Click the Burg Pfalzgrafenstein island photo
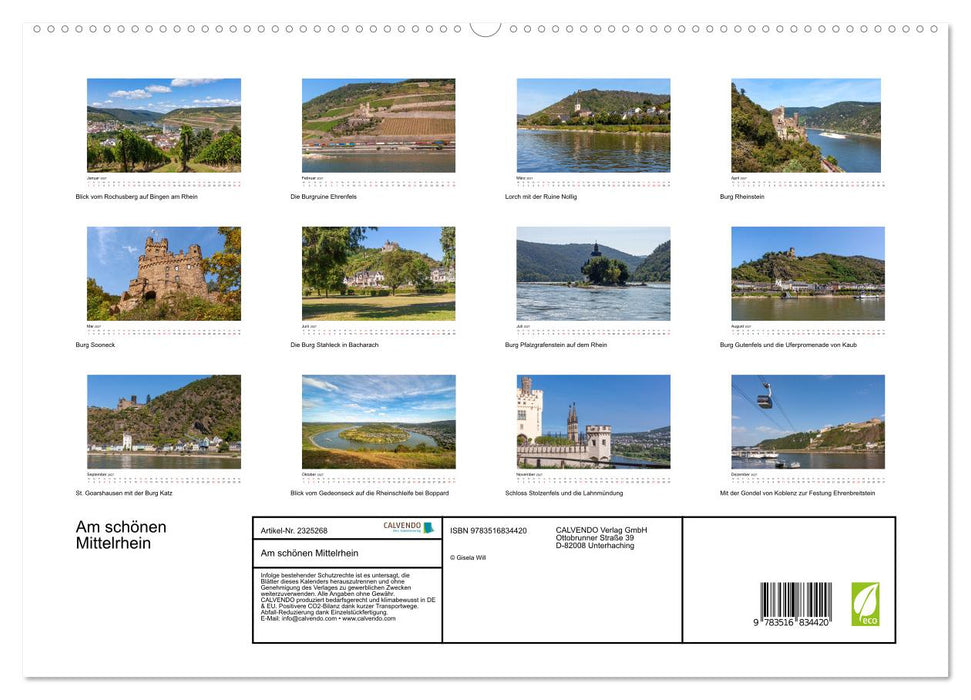Screen dimensions: 971x700 coord(593,273)
